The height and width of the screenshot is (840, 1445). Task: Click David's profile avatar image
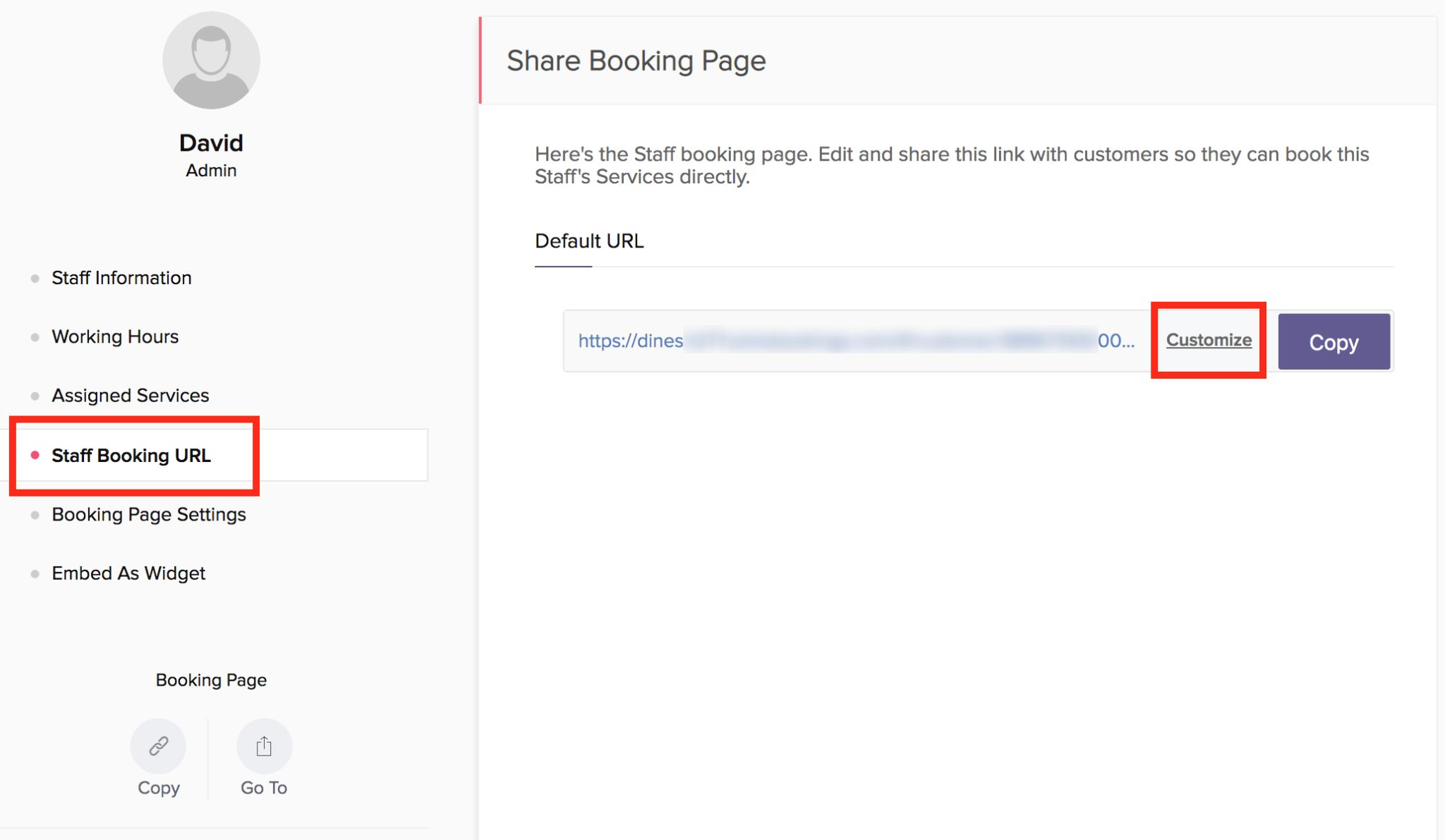point(211,61)
